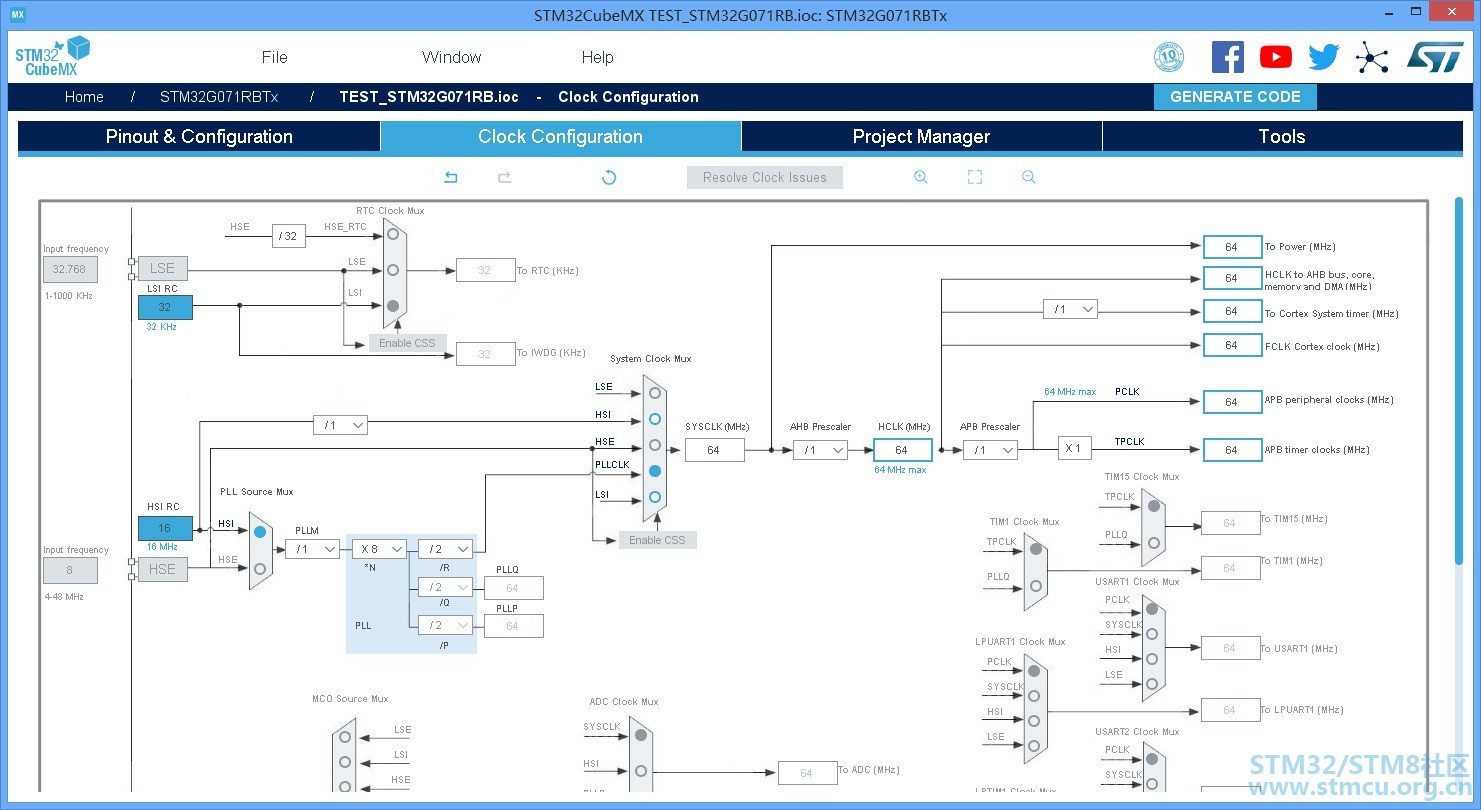1481x810 pixels.
Task: Click the HSI RC value box showing 16
Action: point(165,528)
